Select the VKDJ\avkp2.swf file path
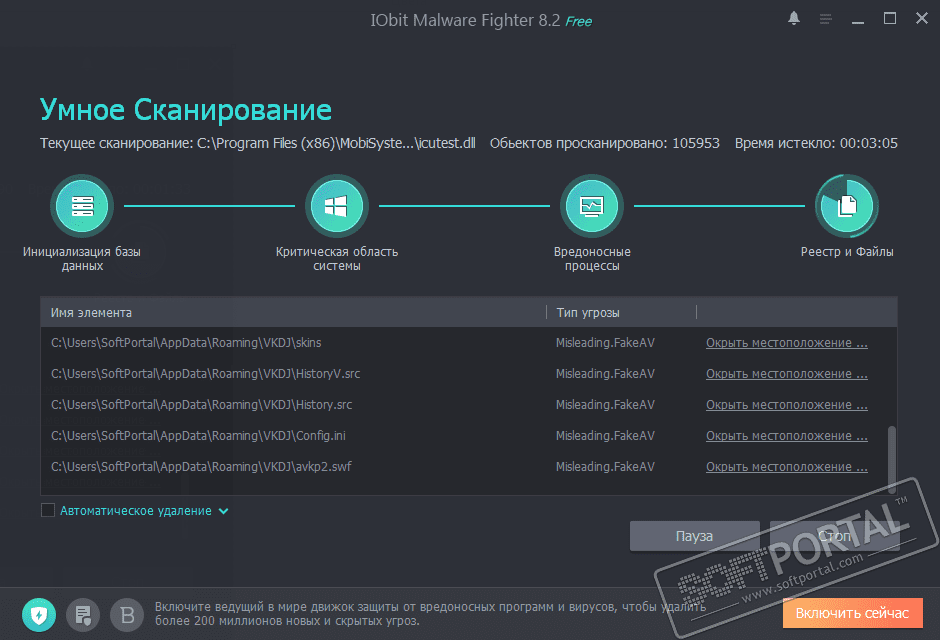 tap(201, 467)
